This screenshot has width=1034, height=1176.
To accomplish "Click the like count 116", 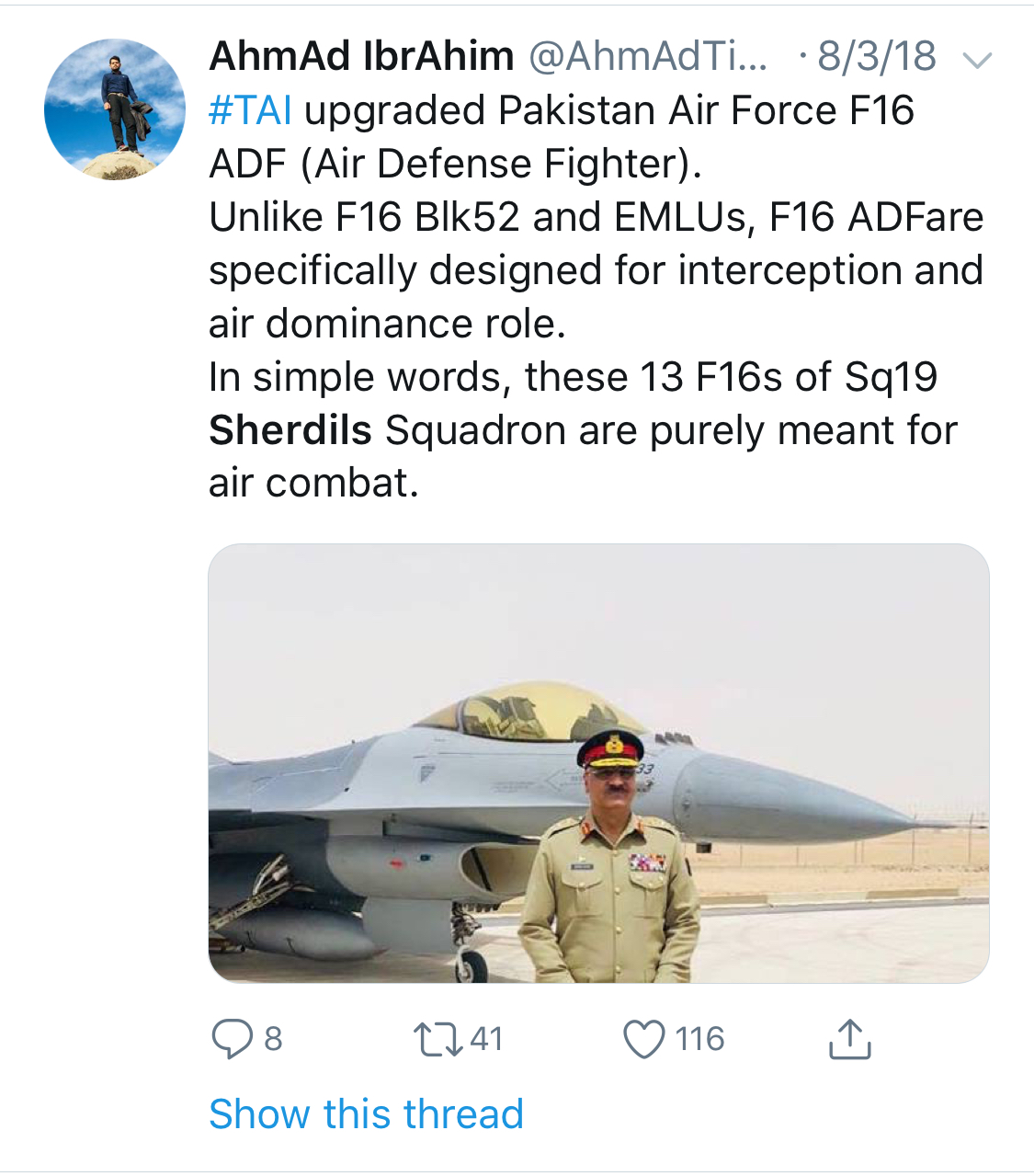I will (x=699, y=1039).
